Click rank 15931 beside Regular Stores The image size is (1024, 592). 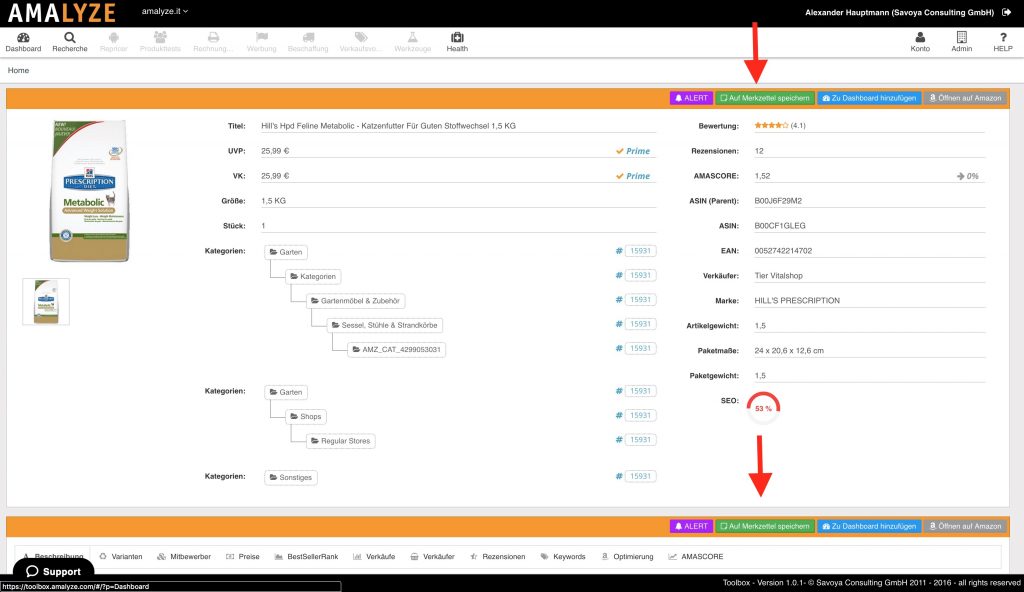(640, 440)
